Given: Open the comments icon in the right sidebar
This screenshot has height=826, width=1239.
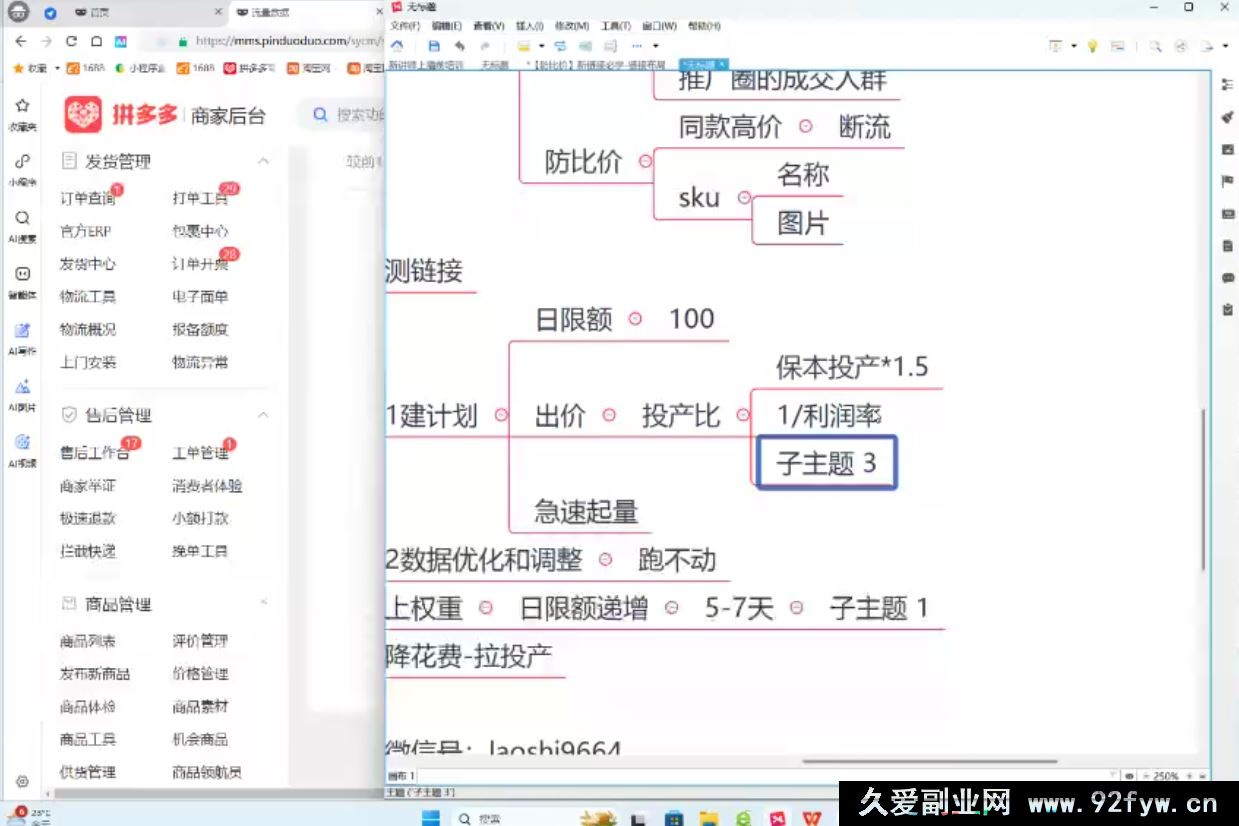Looking at the screenshot, I should pos(1228,278).
